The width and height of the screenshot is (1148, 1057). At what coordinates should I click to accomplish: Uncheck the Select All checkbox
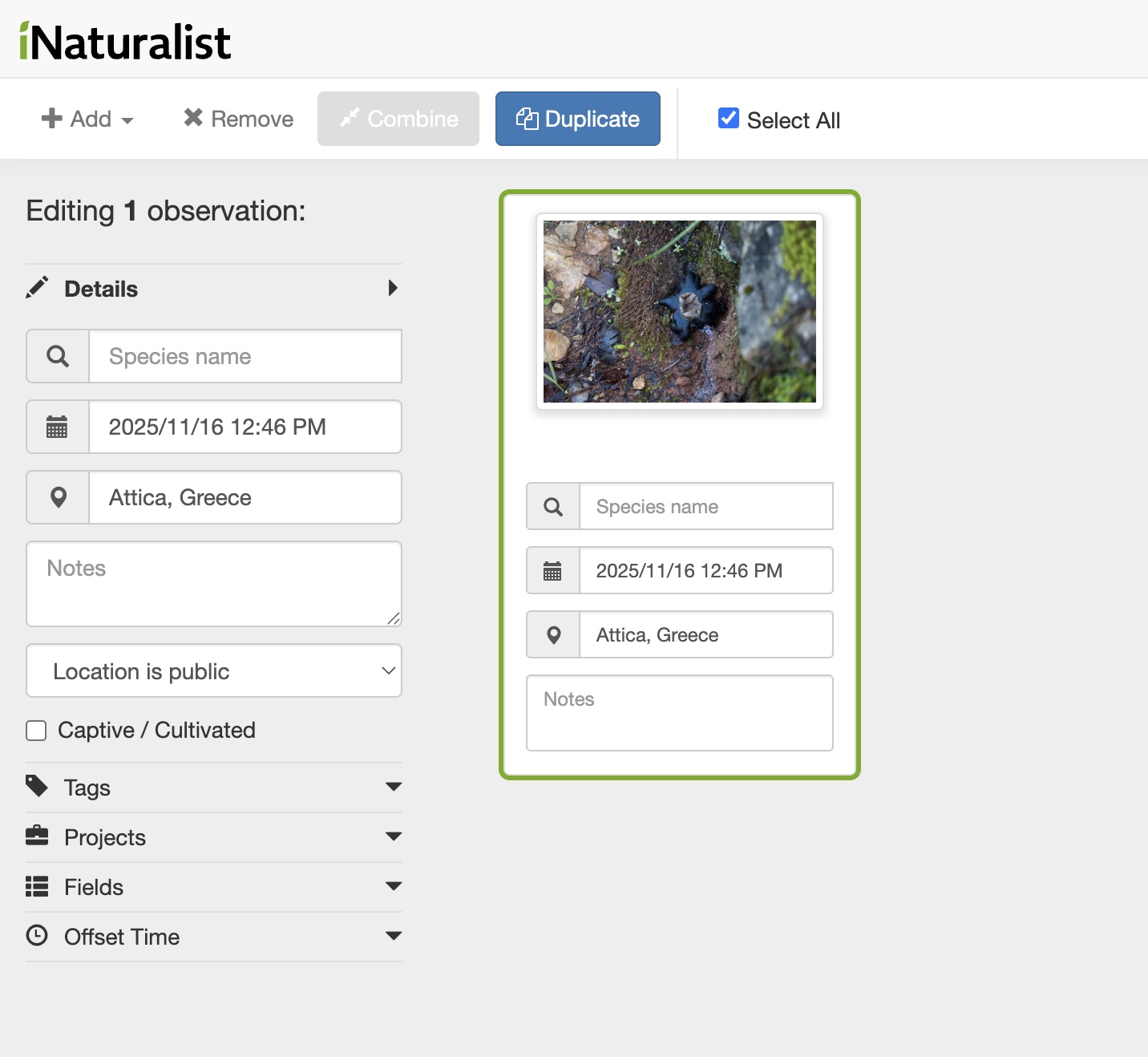click(x=728, y=119)
